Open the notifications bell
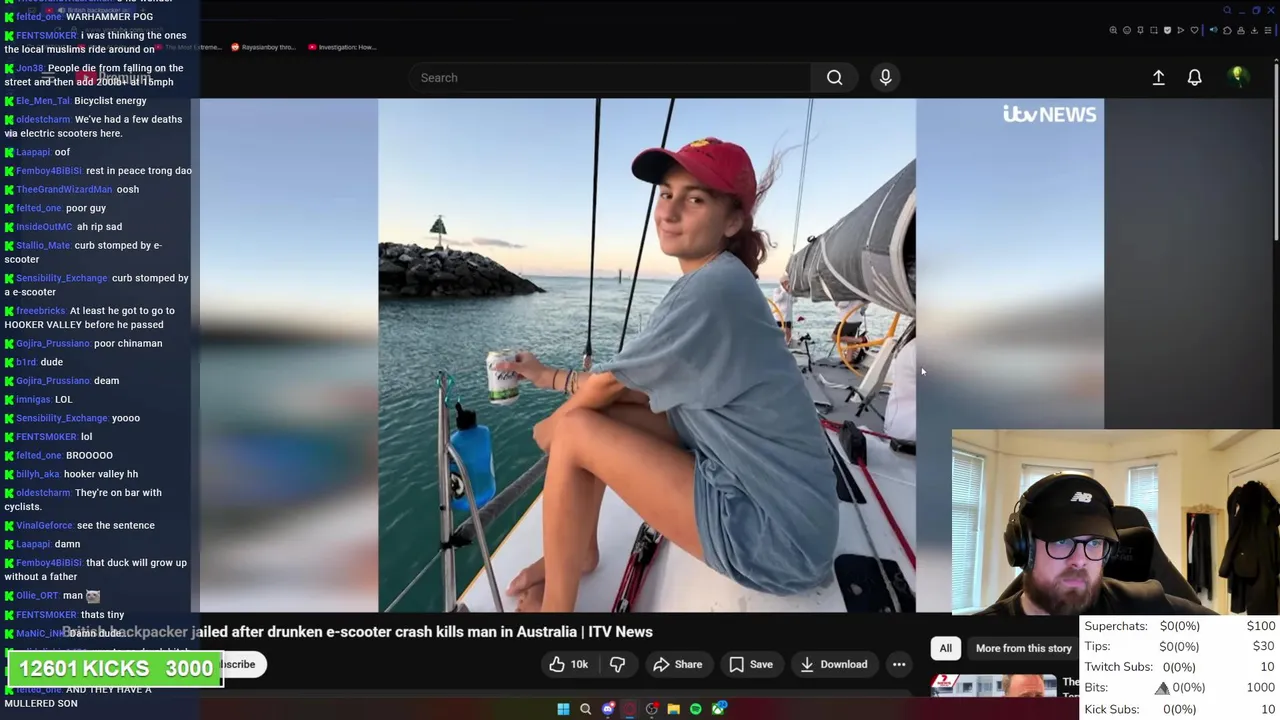 (1194, 77)
